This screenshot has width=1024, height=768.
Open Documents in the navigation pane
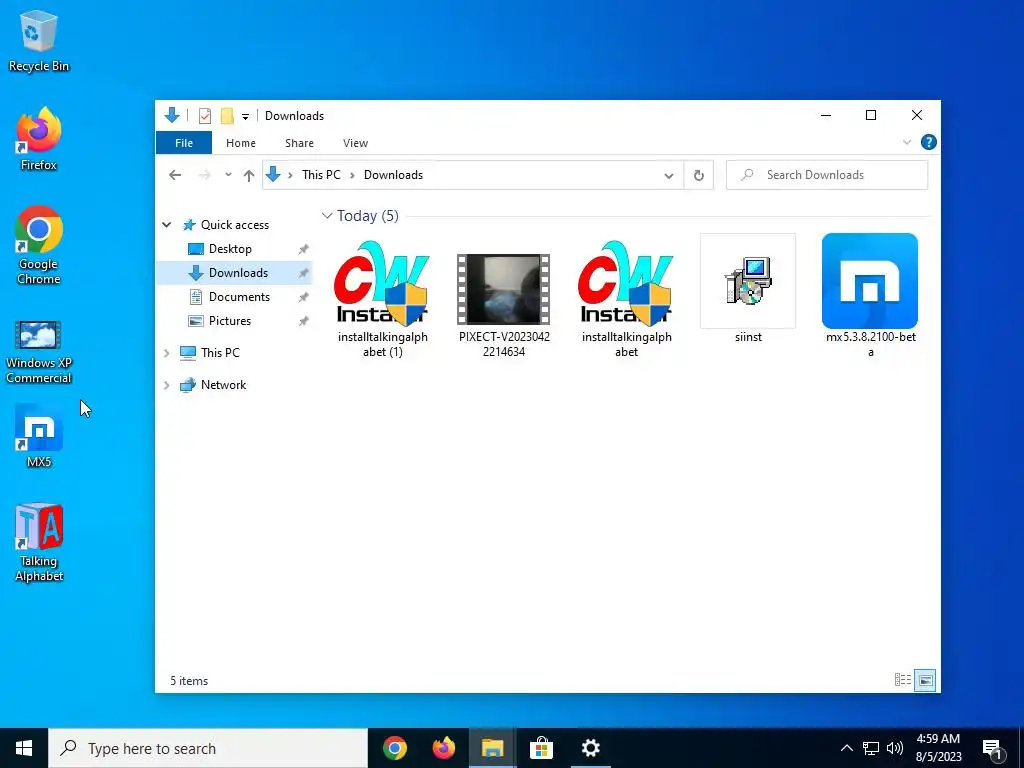coord(239,297)
